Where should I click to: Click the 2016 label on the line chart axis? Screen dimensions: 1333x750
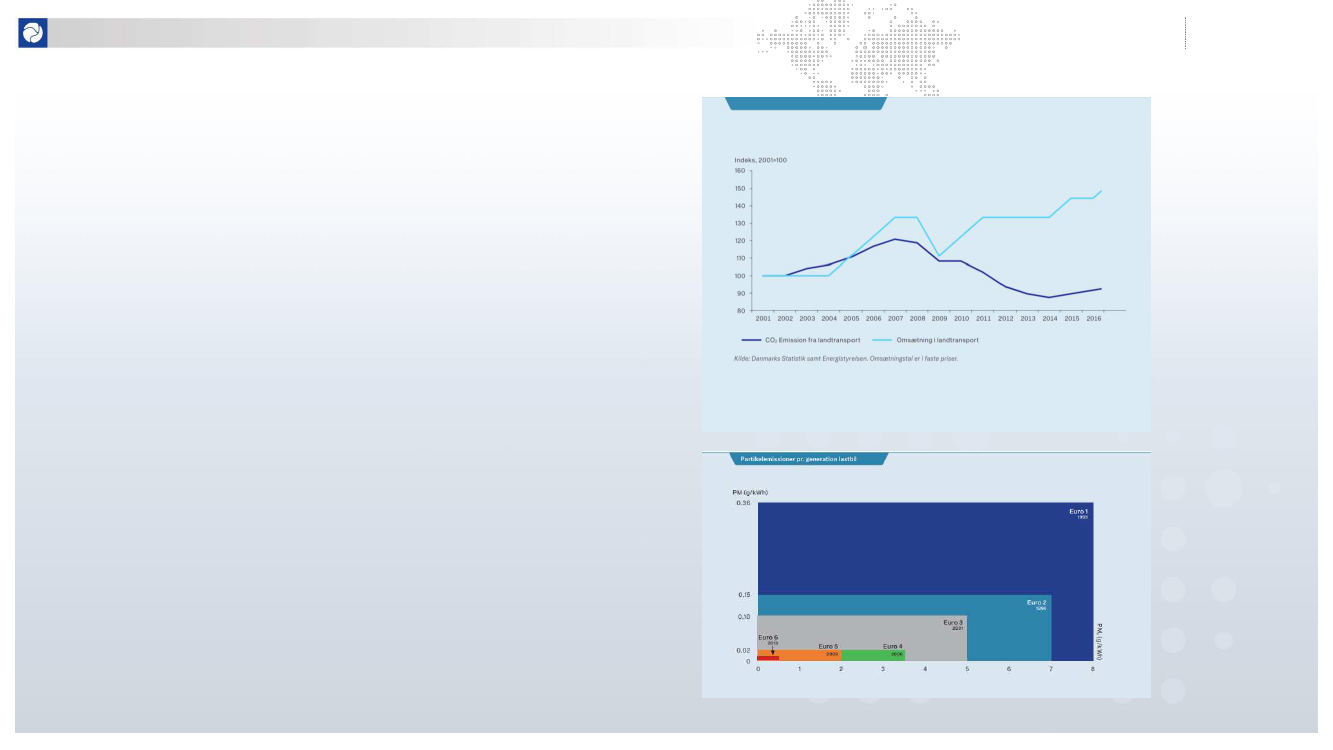[x=1093, y=318]
